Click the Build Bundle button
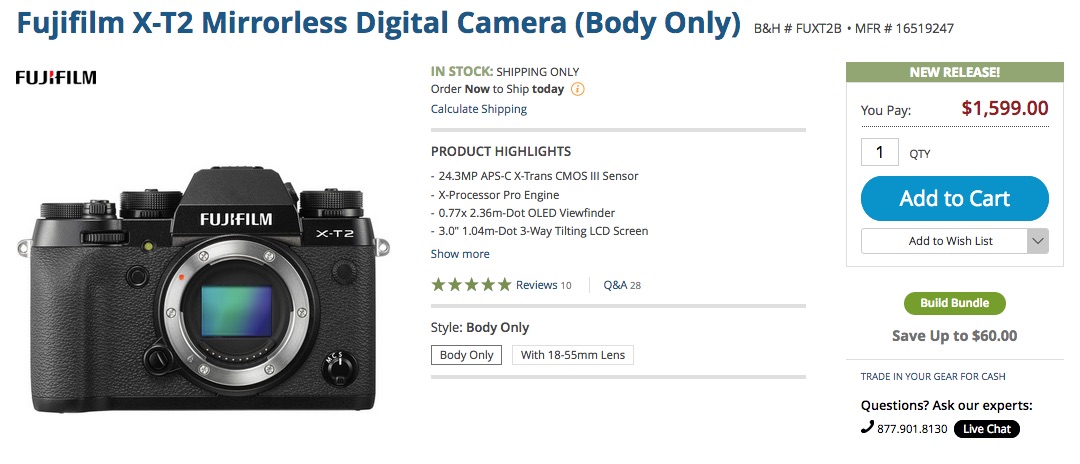 pyautogui.click(x=955, y=303)
